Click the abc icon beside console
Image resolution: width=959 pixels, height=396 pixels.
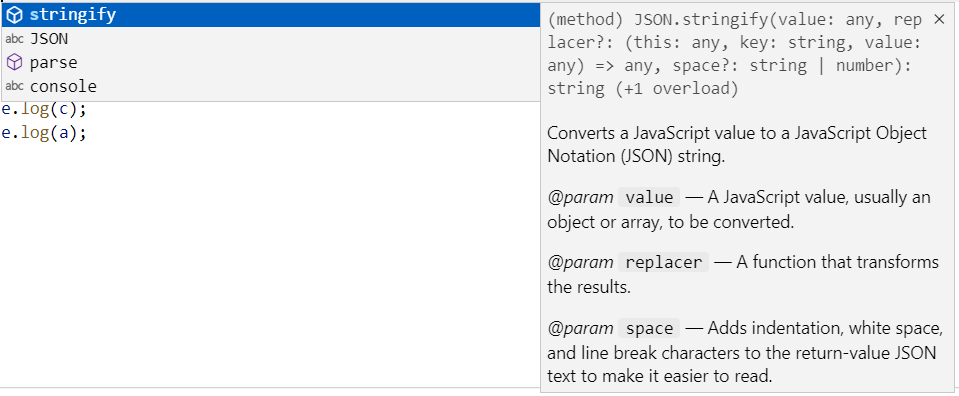coord(15,87)
